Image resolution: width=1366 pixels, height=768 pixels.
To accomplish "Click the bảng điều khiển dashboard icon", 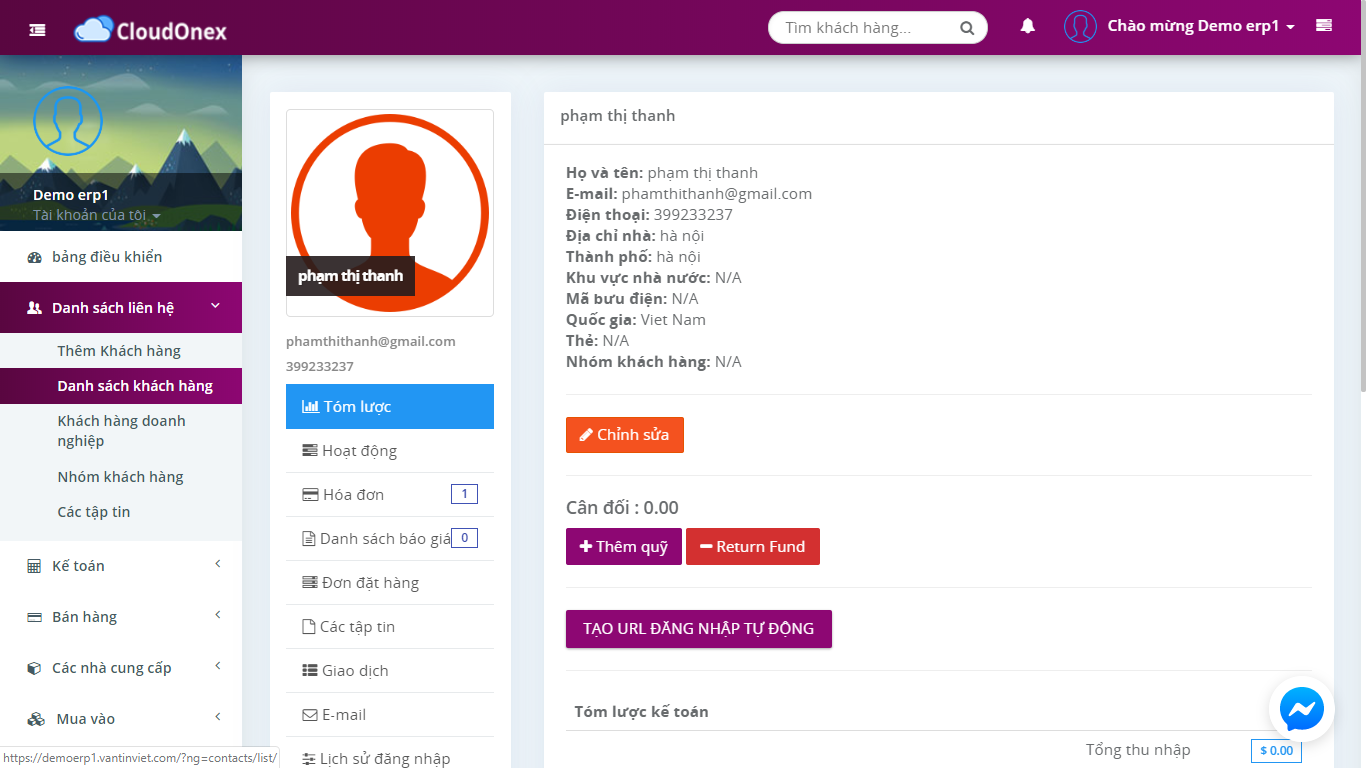I will click(x=35, y=257).
